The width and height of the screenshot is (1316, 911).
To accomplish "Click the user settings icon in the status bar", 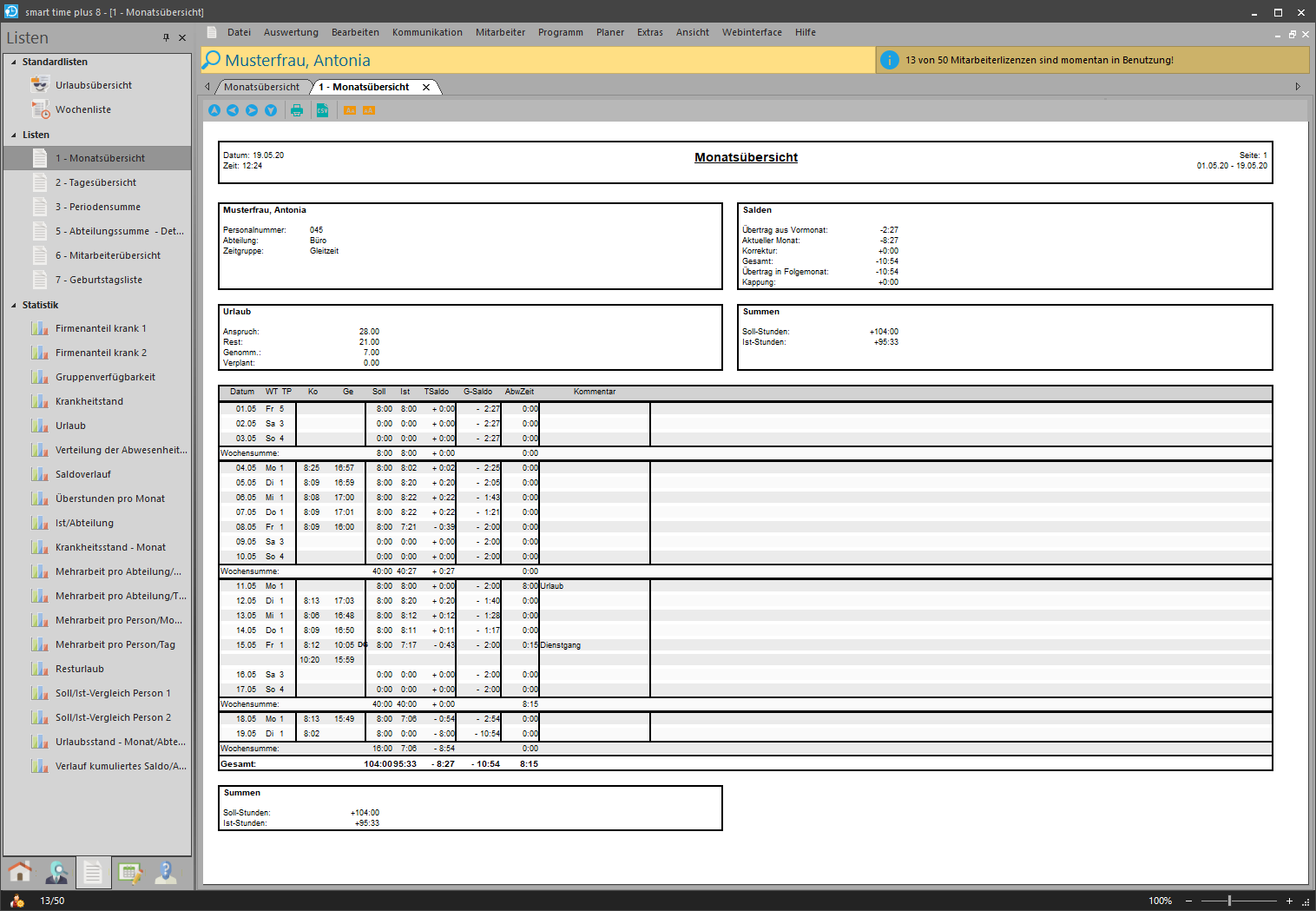I will (x=17, y=901).
